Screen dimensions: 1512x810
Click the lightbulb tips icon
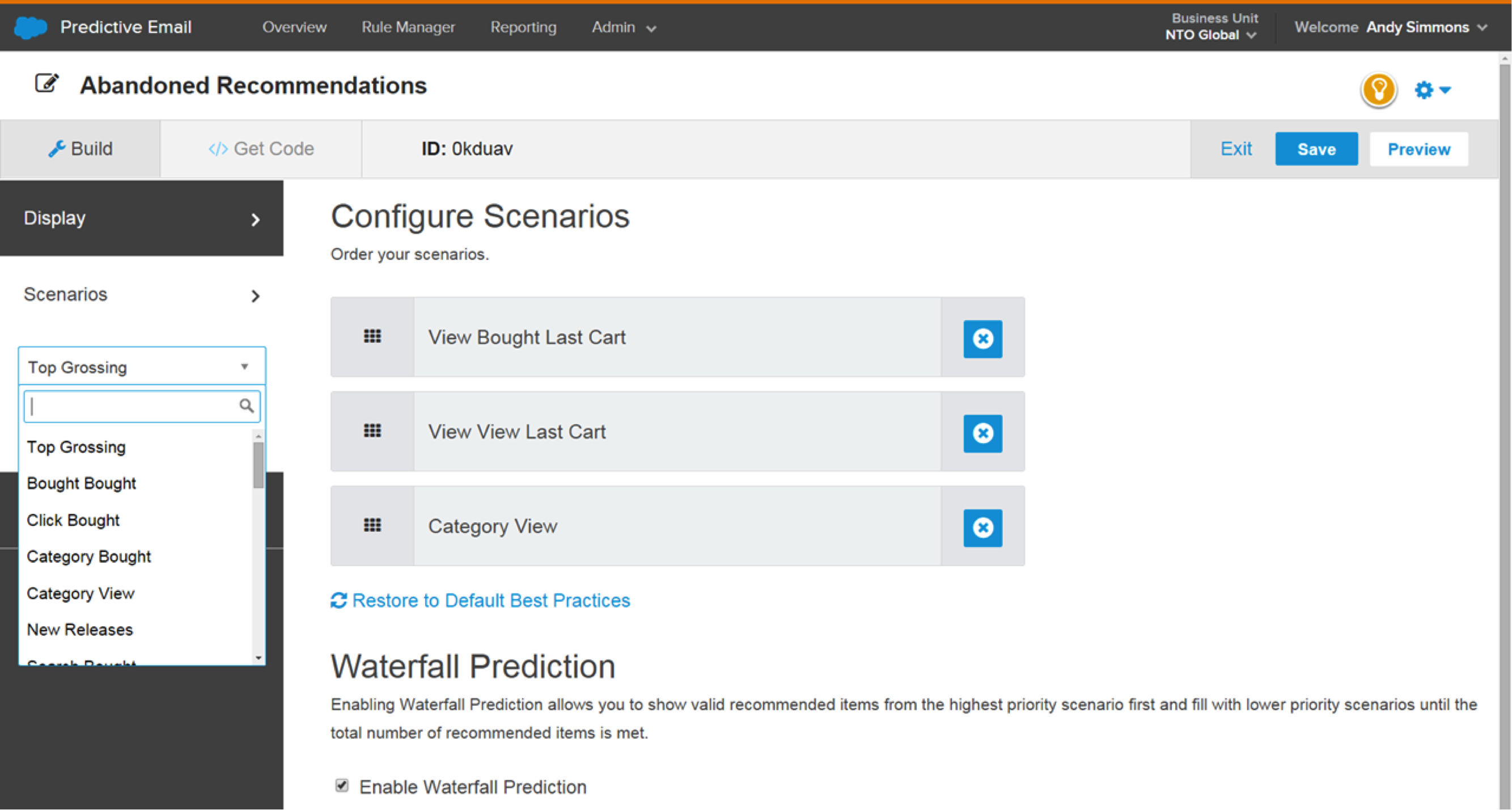point(1378,90)
